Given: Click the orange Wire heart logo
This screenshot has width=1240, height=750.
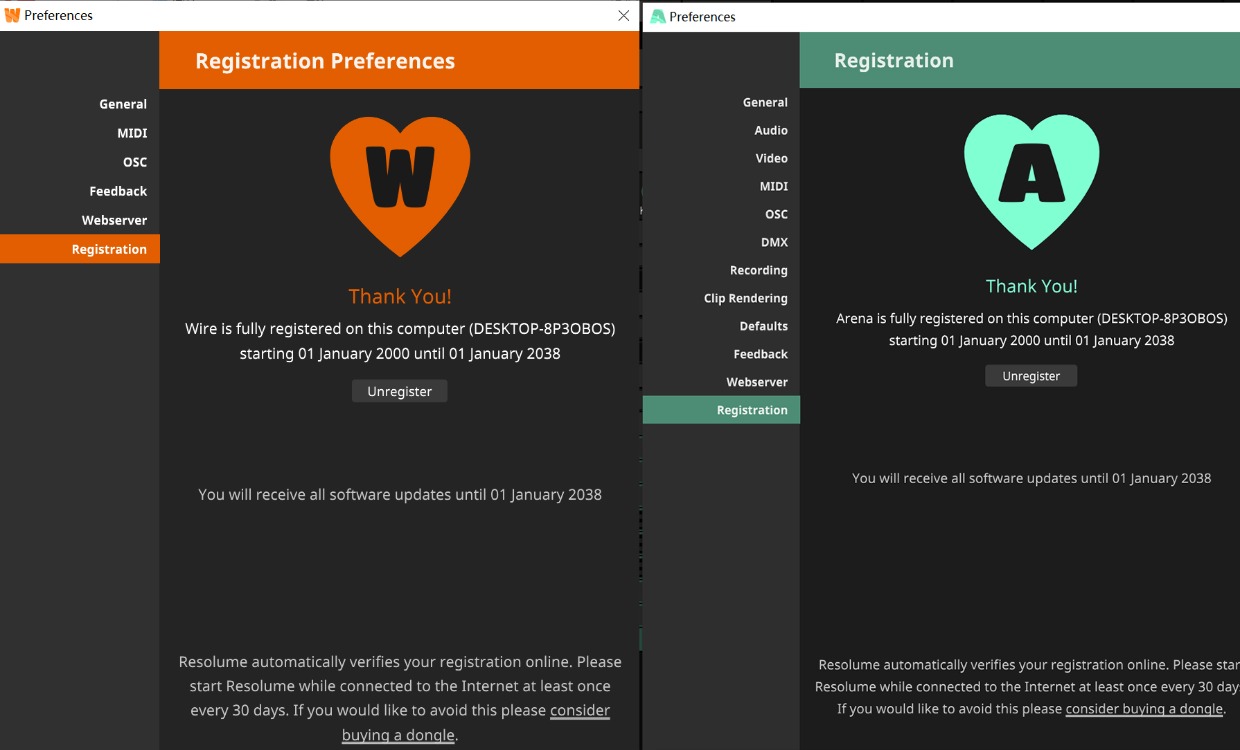Looking at the screenshot, I should pos(400,183).
